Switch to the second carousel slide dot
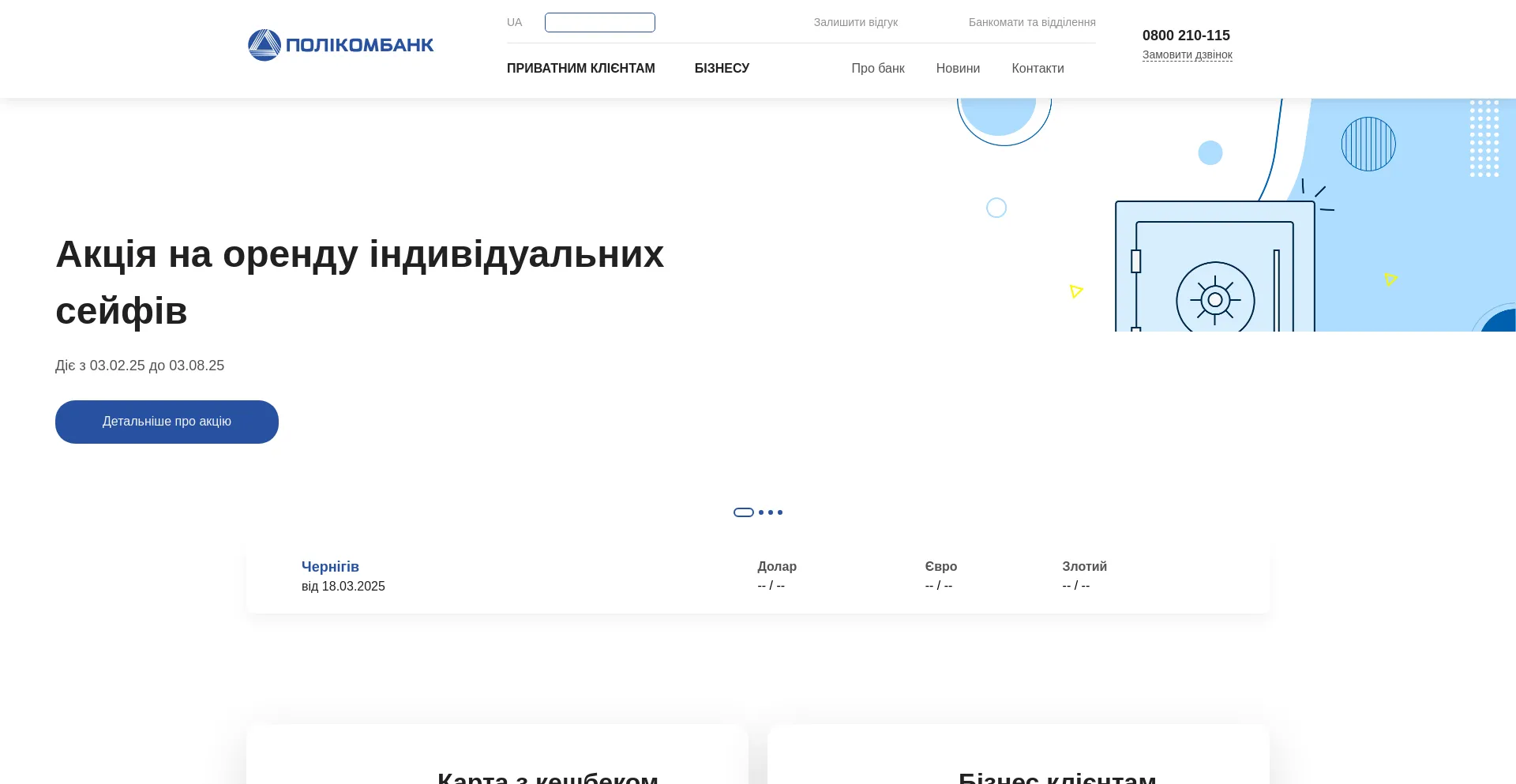This screenshot has height=784, width=1516. click(x=761, y=512)
